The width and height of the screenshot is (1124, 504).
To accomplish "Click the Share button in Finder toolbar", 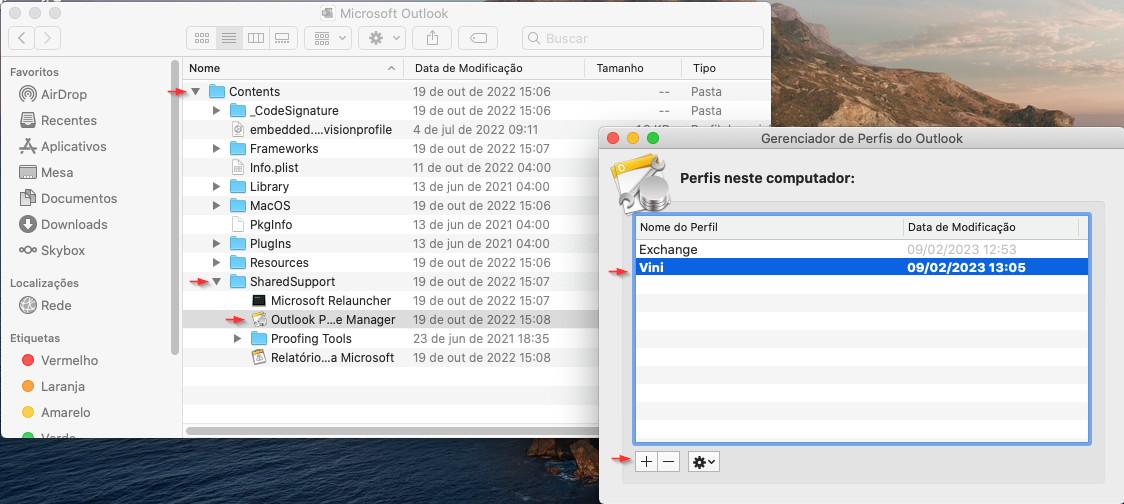I will pos(432,38).
